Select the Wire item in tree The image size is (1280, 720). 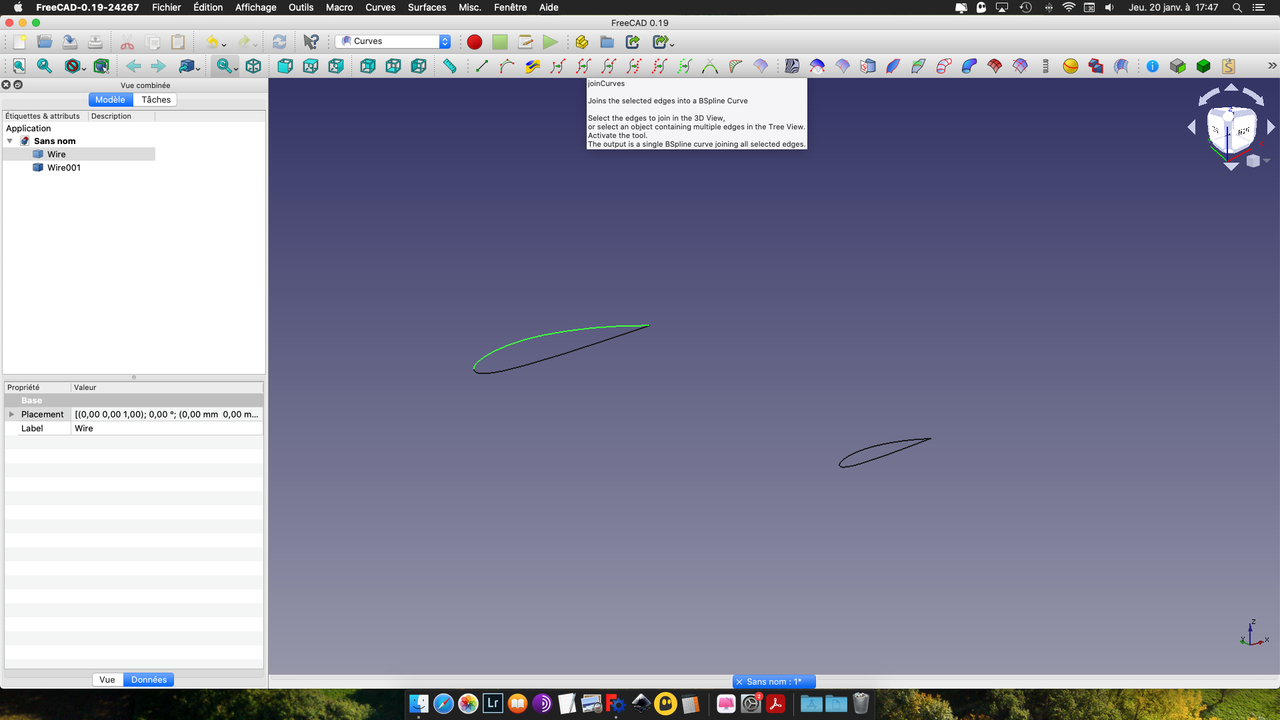56,154
